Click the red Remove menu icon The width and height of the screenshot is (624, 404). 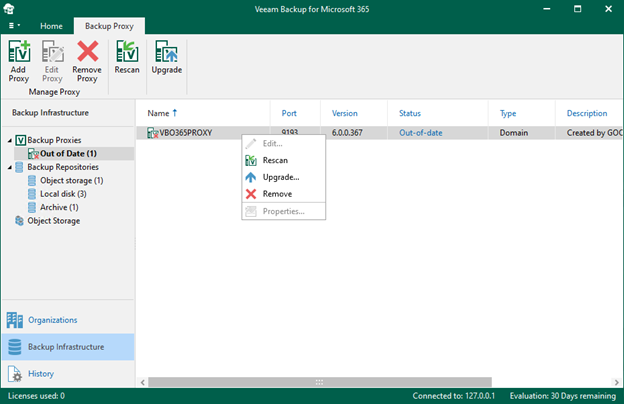tap(251, 194)
